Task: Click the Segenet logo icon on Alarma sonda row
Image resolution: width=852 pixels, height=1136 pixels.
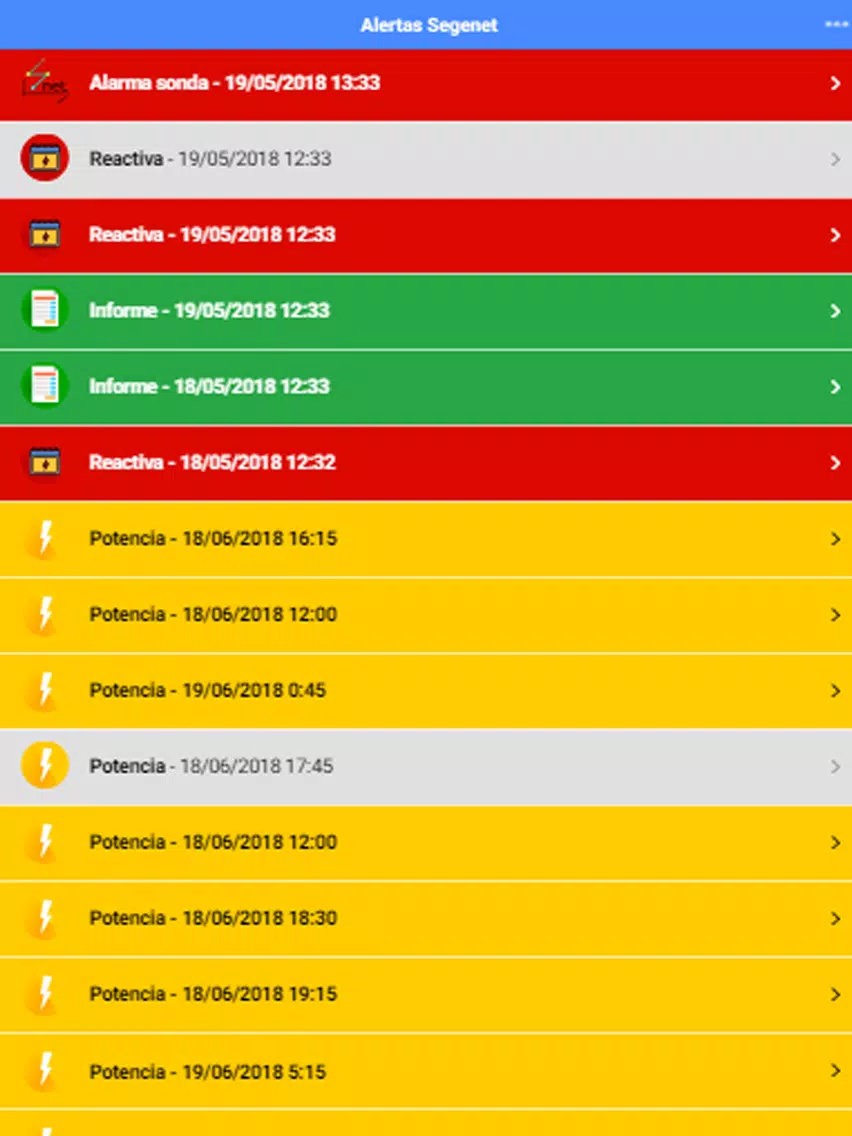Action: click(45, 82)
